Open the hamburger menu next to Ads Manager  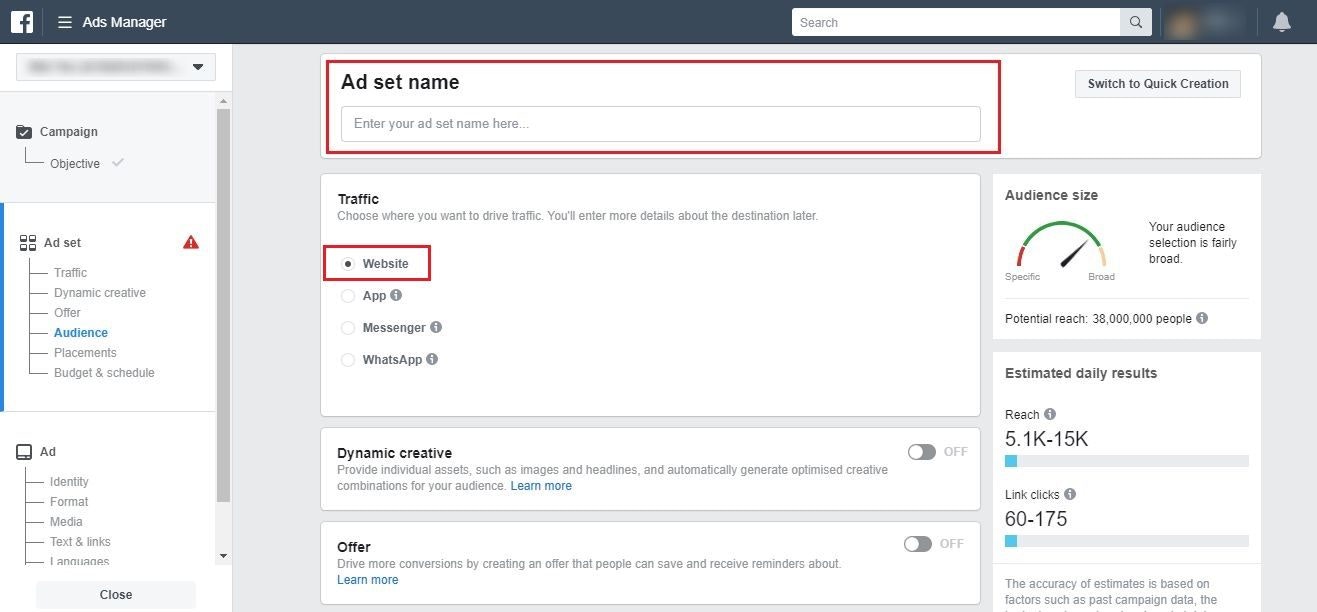[65, 22]
